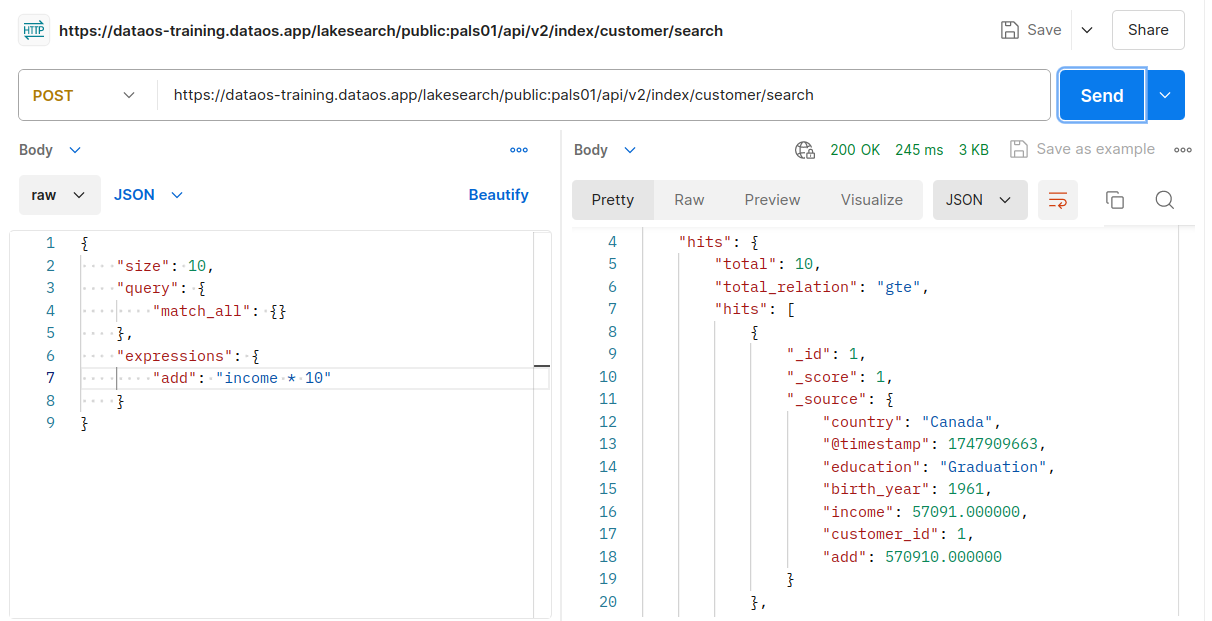
Task: Toggle line wrap icon in response
Action: 1058,200
